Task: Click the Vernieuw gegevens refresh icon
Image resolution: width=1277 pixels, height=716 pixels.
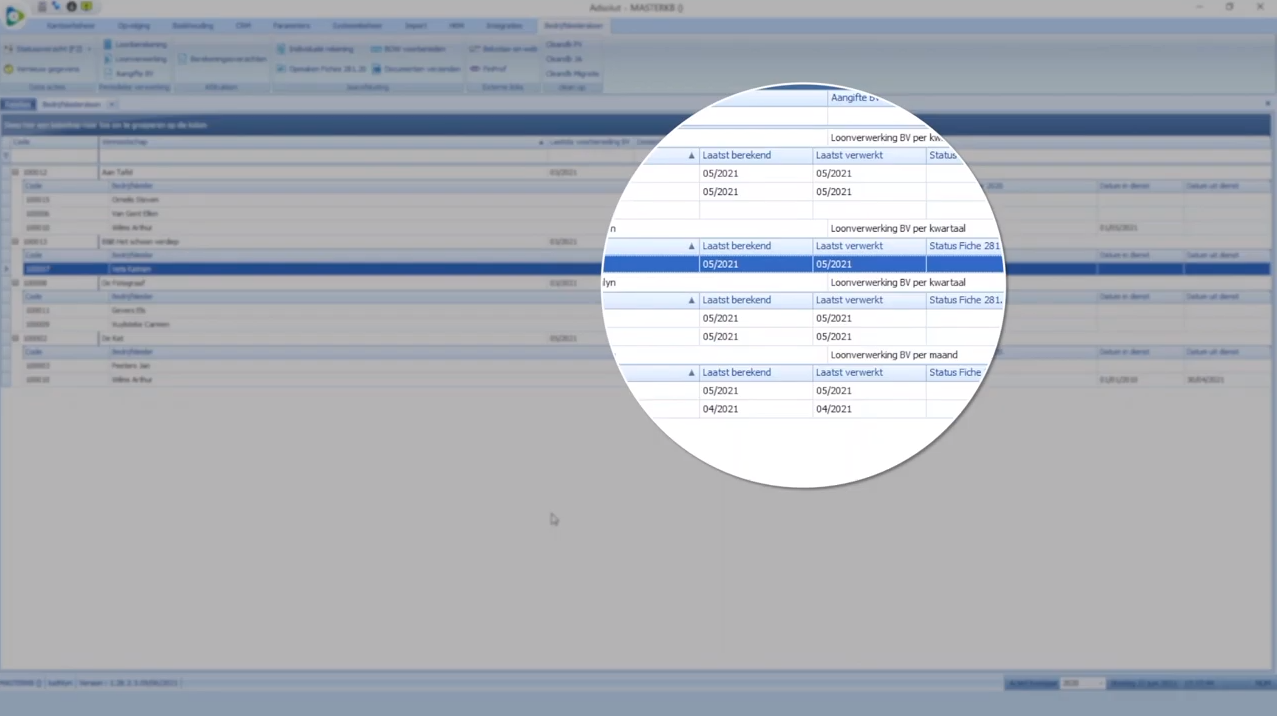Action: click(x=9, y=69)
